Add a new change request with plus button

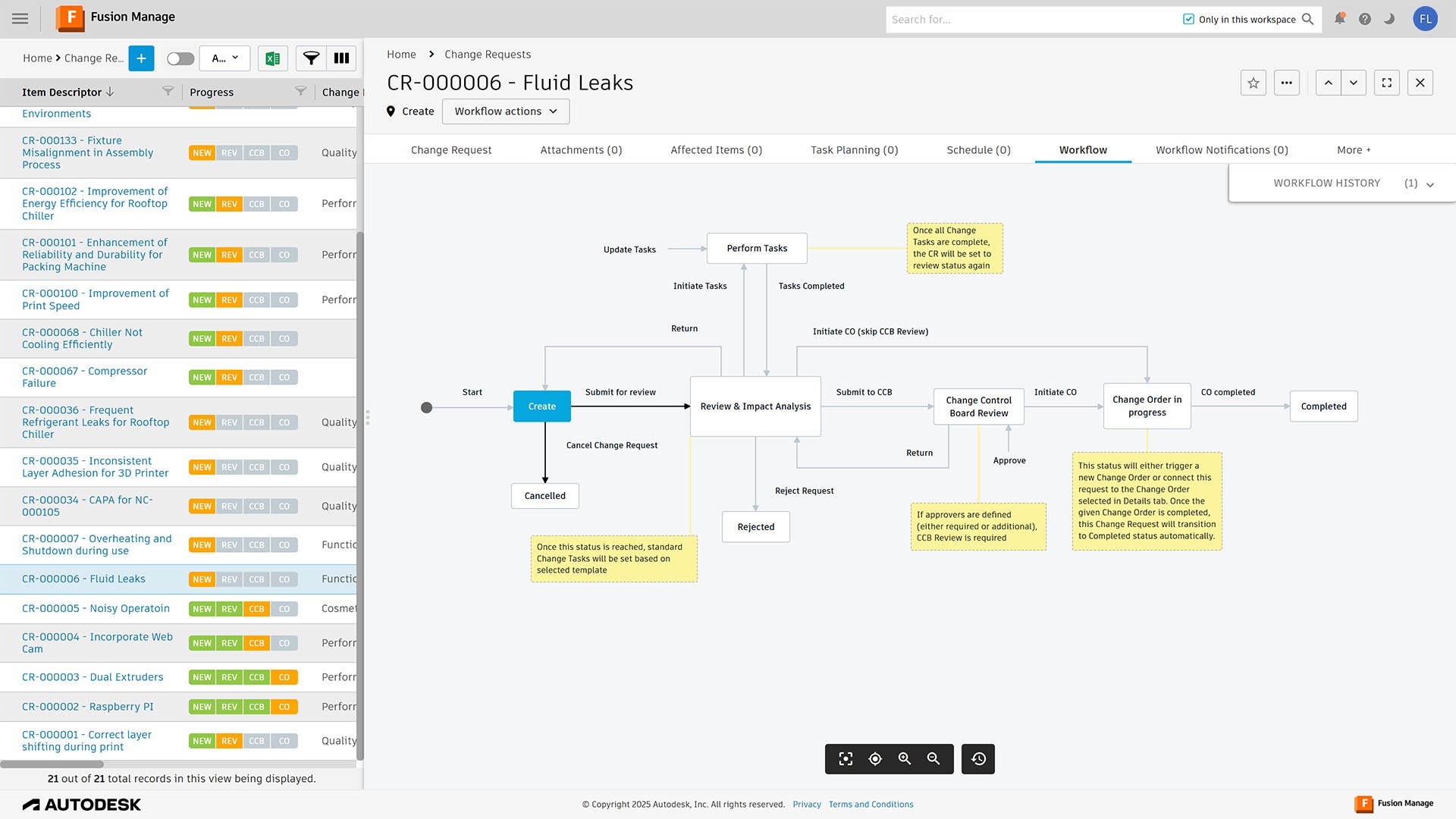click(x=141, y=58)
